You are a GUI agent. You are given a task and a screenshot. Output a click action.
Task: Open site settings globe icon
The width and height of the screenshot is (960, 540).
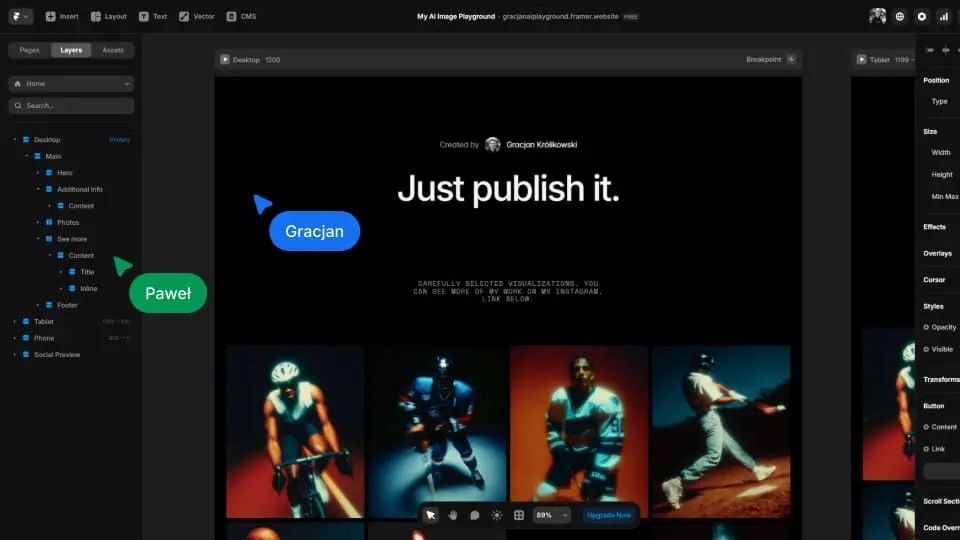click(x=899, y=17)
